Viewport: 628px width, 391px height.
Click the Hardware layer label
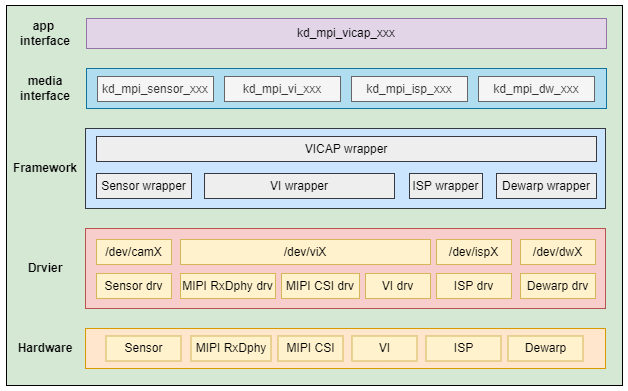click(45, 348)
